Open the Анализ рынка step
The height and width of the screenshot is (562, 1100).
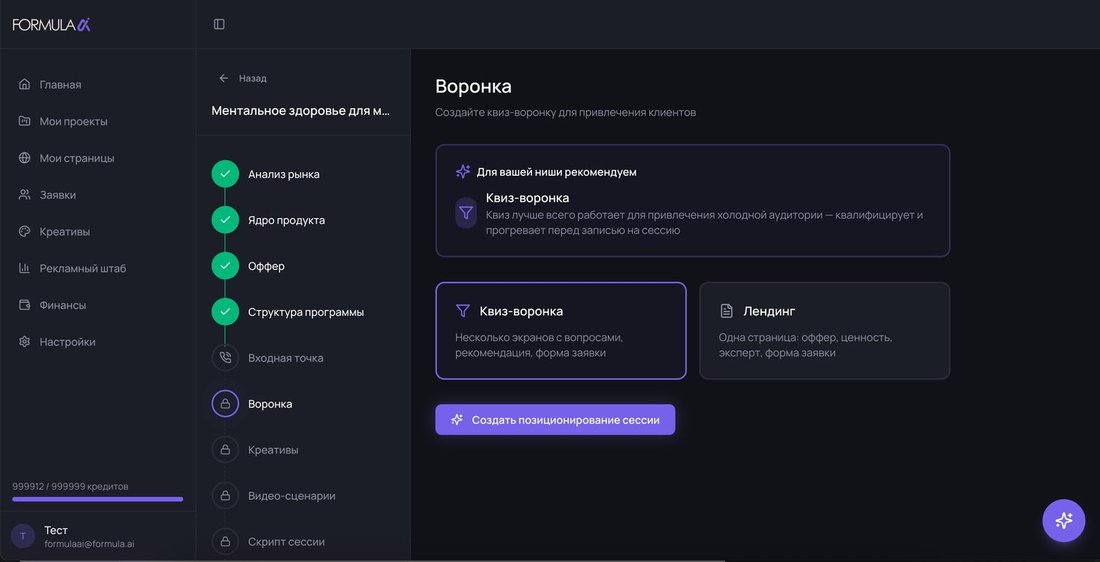coord(283,174)
